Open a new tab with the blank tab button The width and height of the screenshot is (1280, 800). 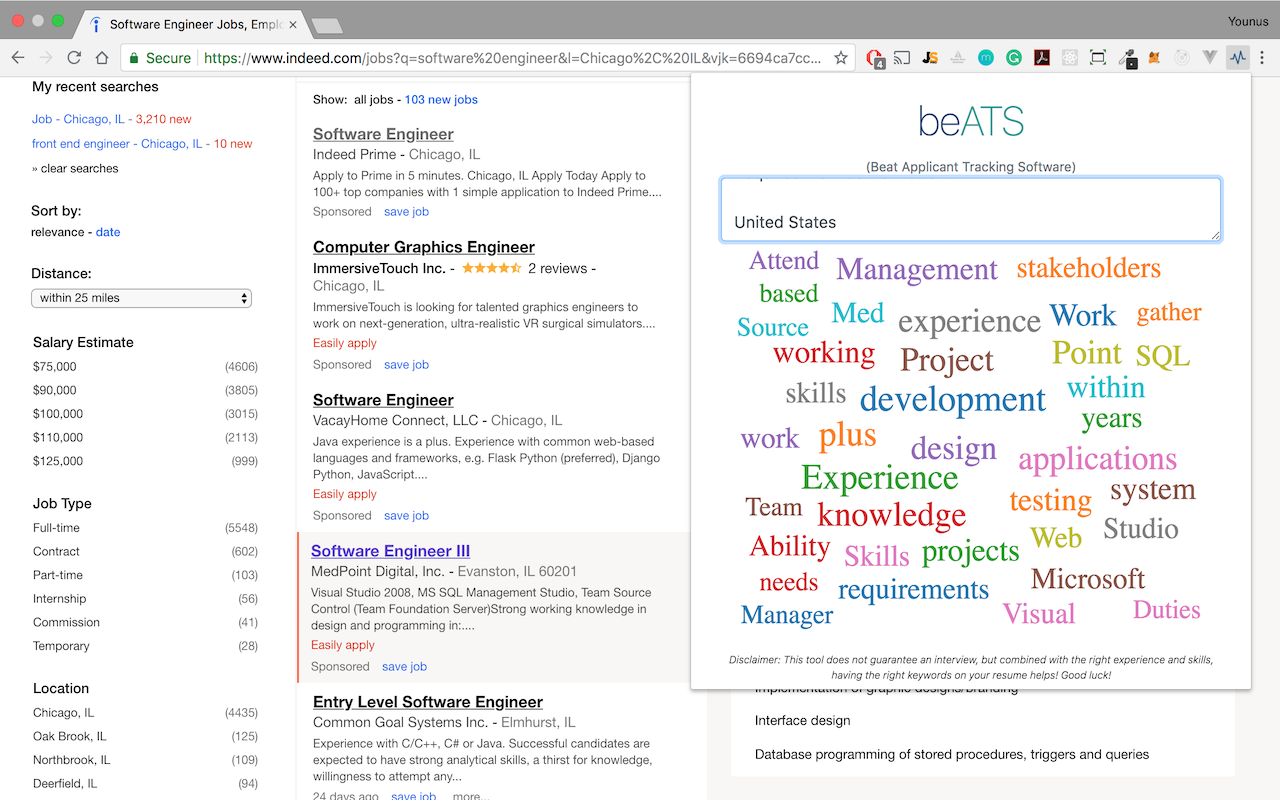tap(326, 25)
